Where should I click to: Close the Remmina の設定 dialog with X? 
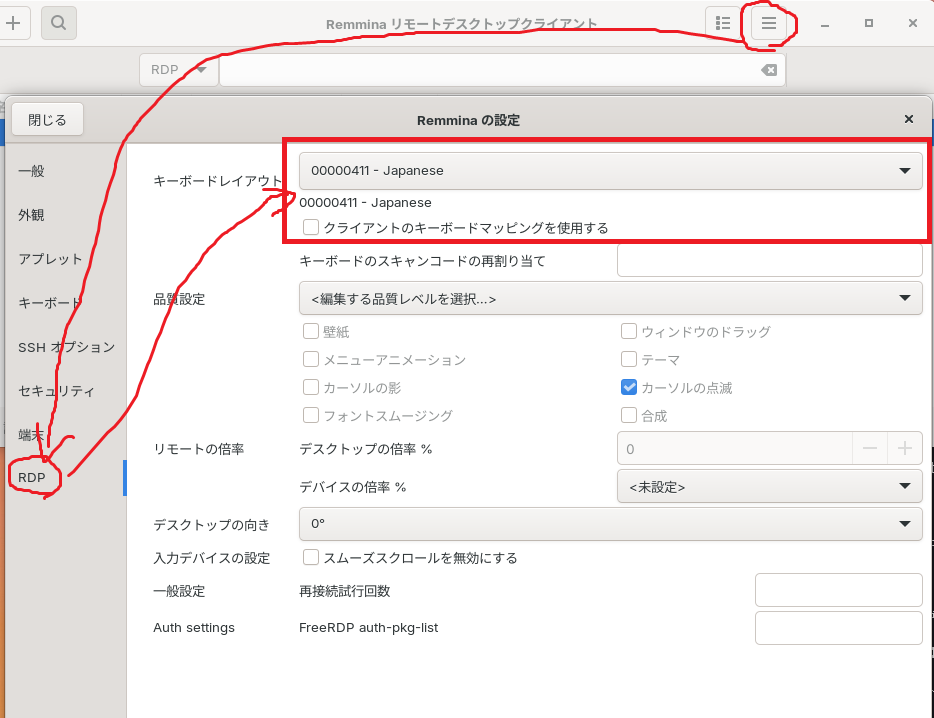(x=908, y=119)
